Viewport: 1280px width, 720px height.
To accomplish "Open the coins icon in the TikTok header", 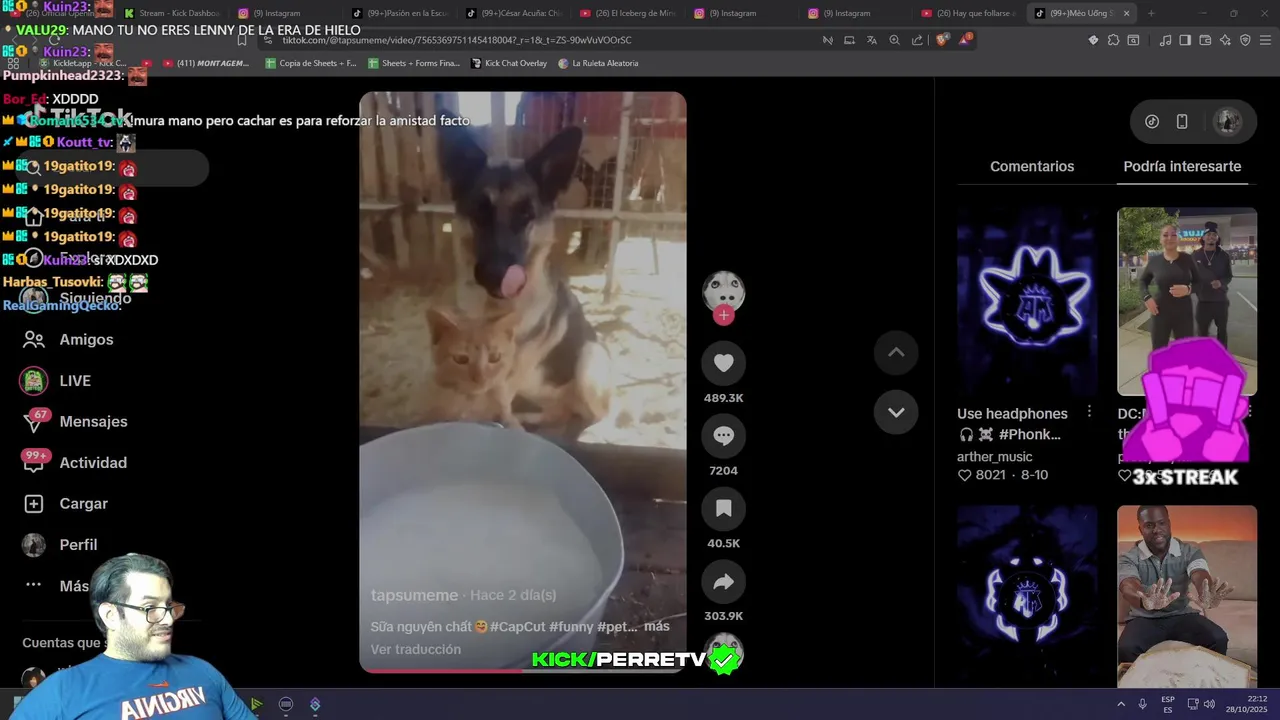I will coord(1152,121).
